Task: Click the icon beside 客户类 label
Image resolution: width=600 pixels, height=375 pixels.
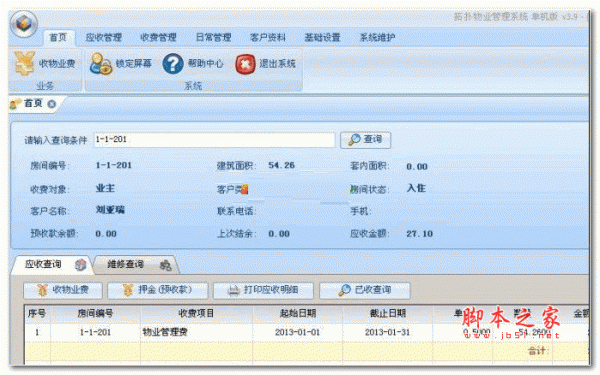Action: [x=245, y=189]
